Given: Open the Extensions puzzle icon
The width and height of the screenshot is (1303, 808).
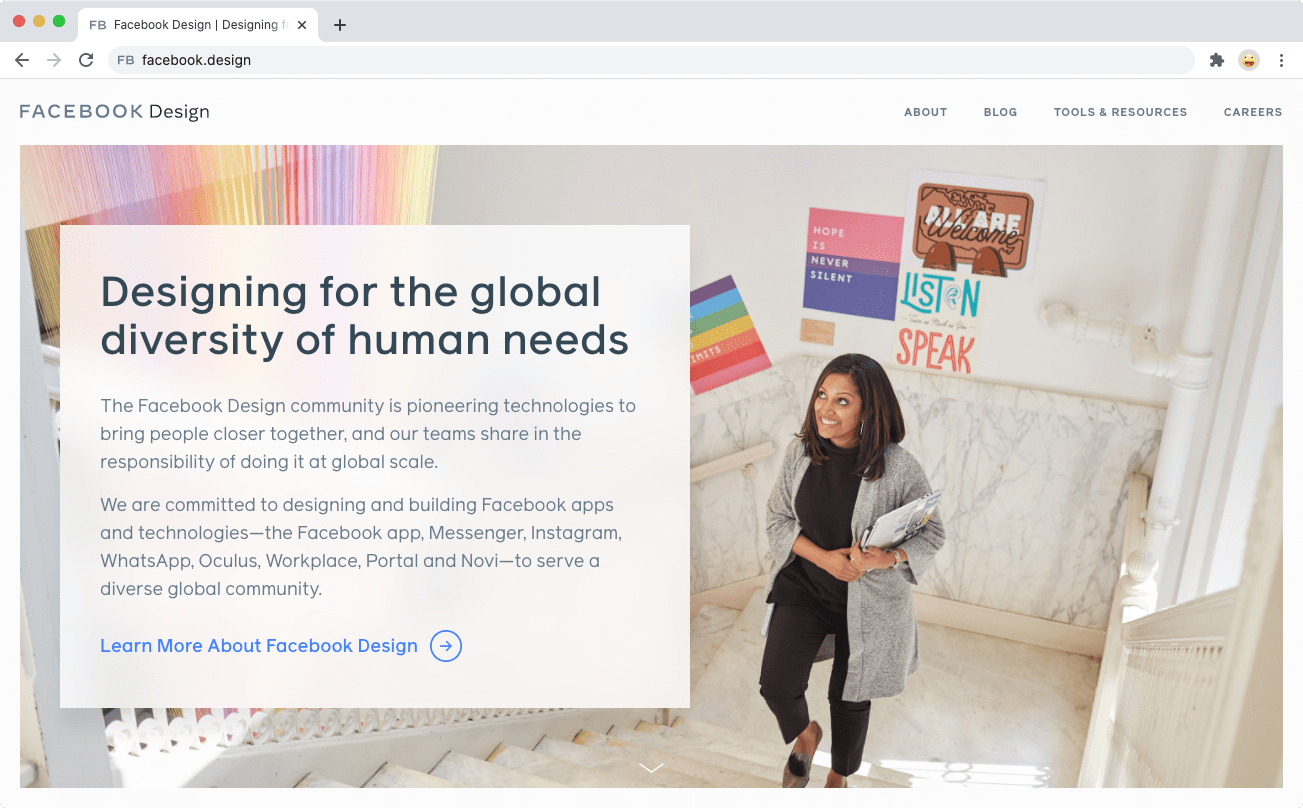Looking at the screenshot, I should tap(1217, 60).
